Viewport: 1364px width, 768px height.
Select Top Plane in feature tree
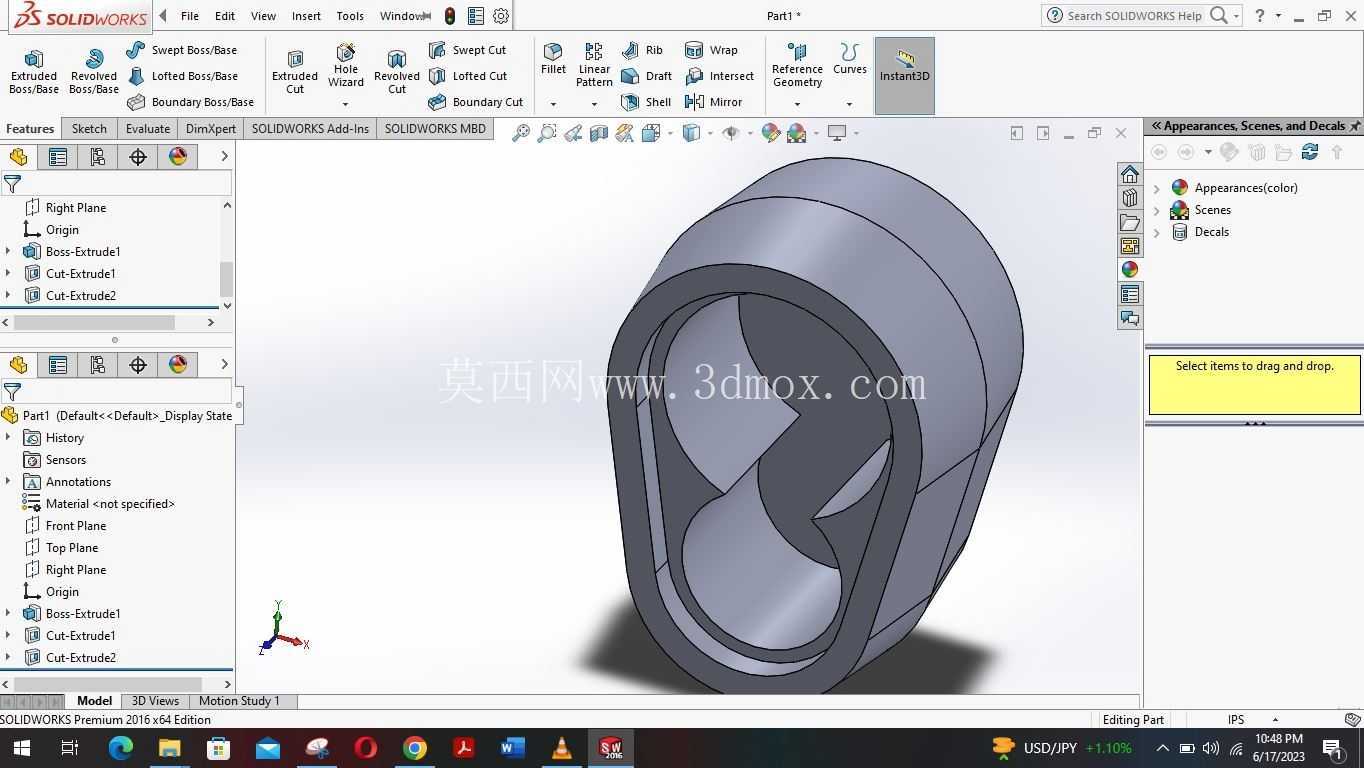61,548
